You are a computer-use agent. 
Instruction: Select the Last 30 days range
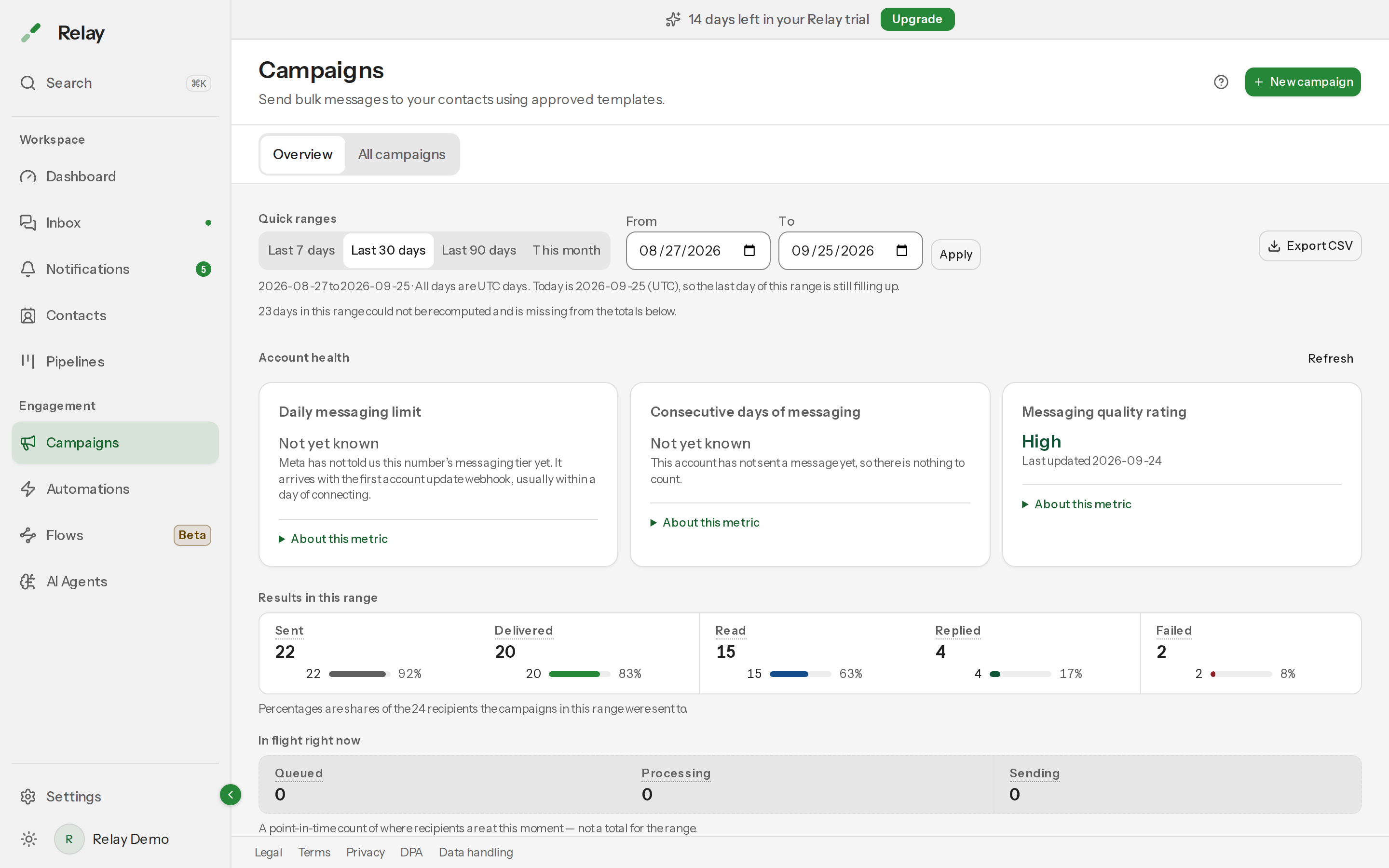[388, 250]
